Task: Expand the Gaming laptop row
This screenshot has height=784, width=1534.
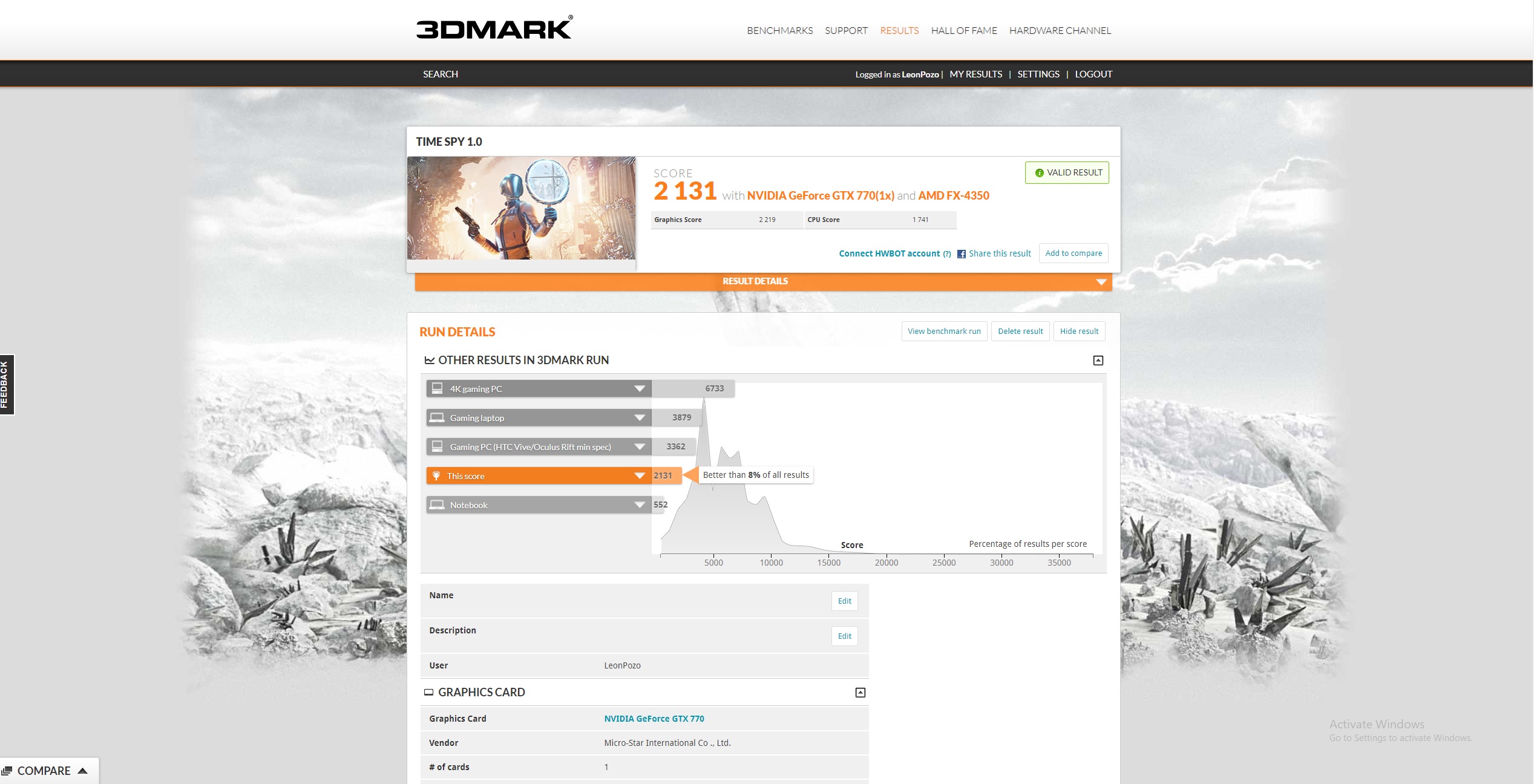Action: click(639, 418)
